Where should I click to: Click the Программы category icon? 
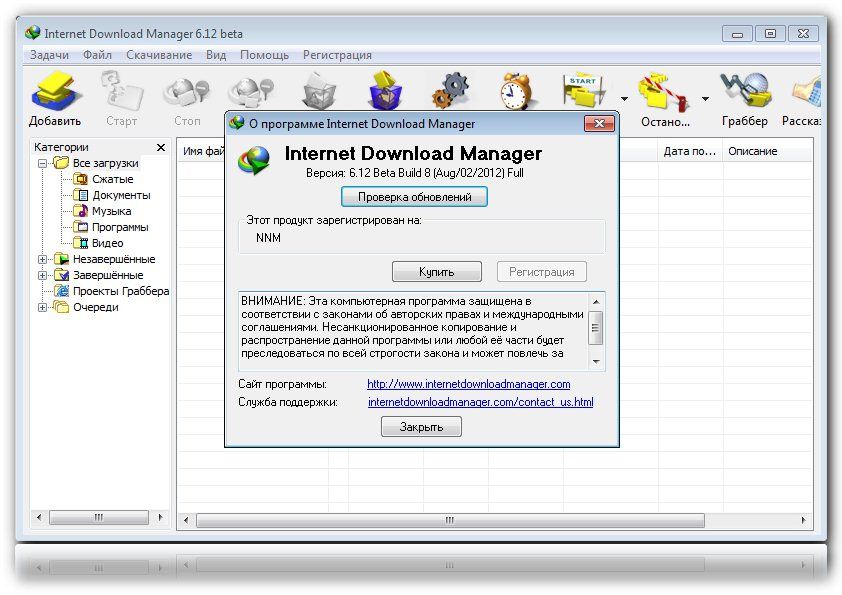[x=81, y=227]
